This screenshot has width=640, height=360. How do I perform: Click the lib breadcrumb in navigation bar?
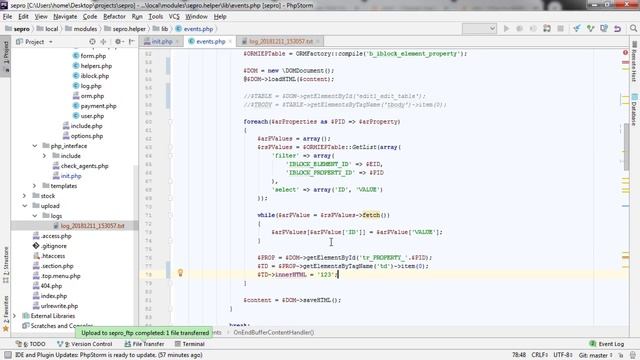coord(161,29)
